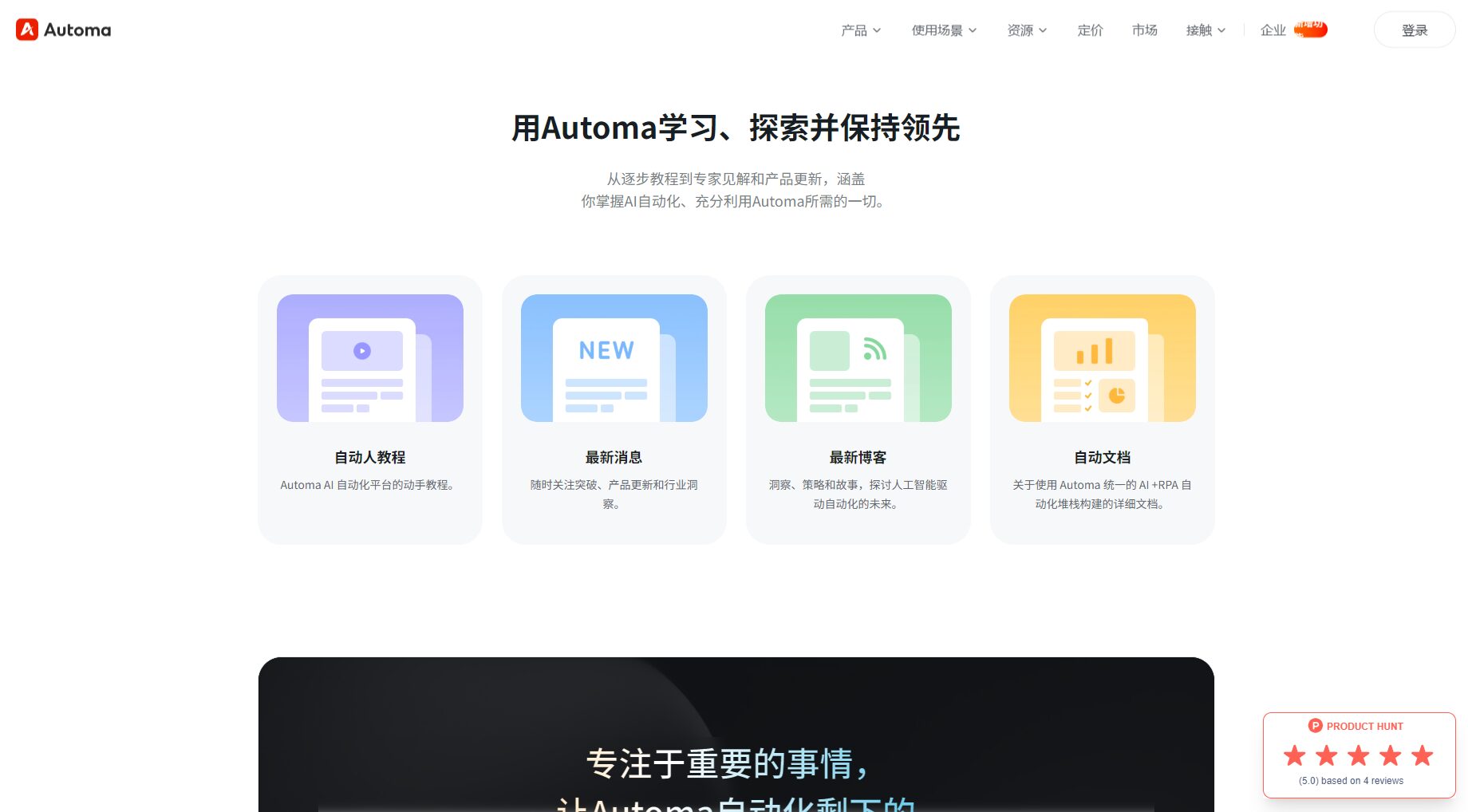
Task: Click the five-star rating in Product Hunt widget
Action: 1358,755
